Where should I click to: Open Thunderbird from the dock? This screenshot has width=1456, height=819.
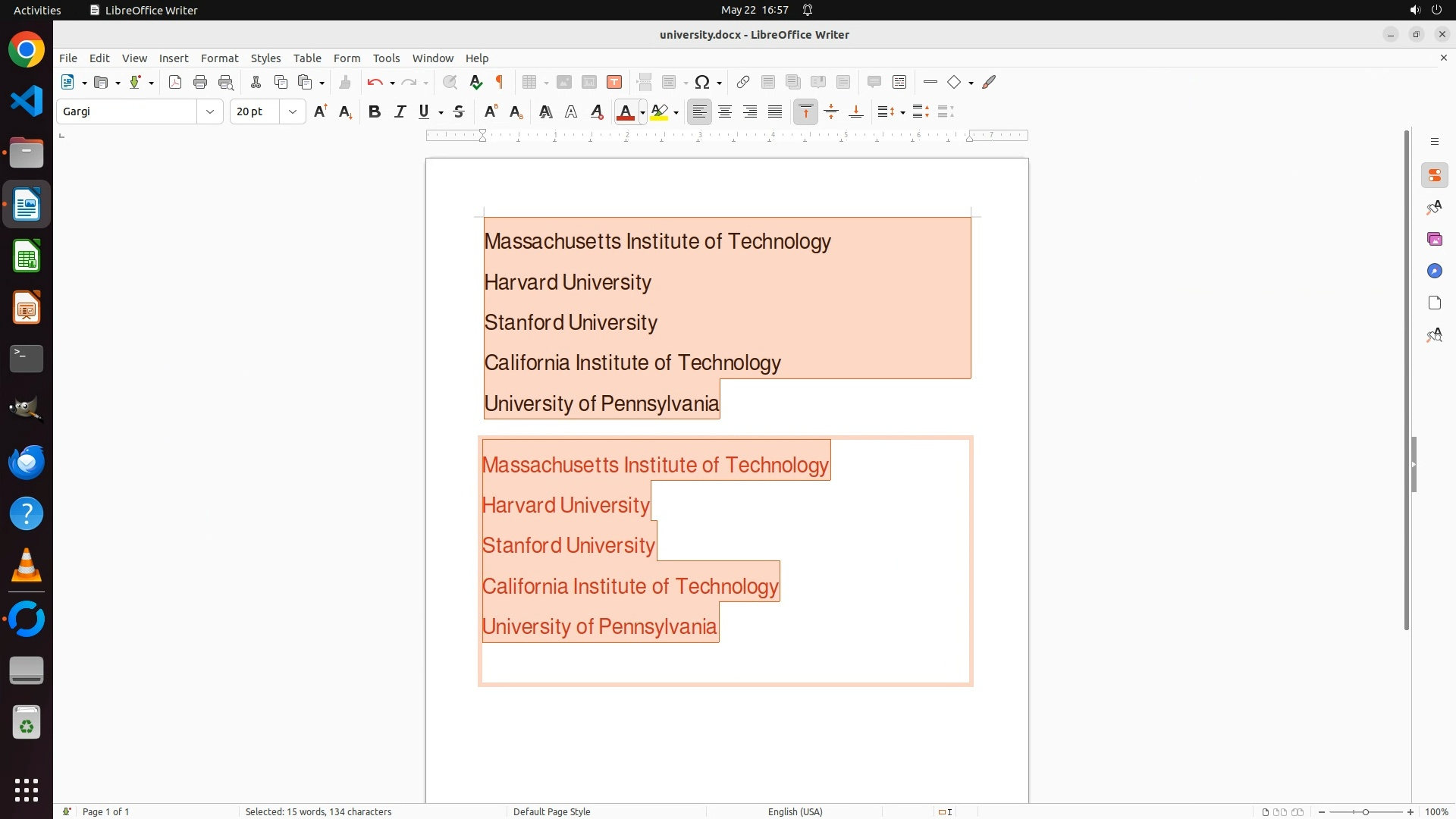click(x=27, y=463)
